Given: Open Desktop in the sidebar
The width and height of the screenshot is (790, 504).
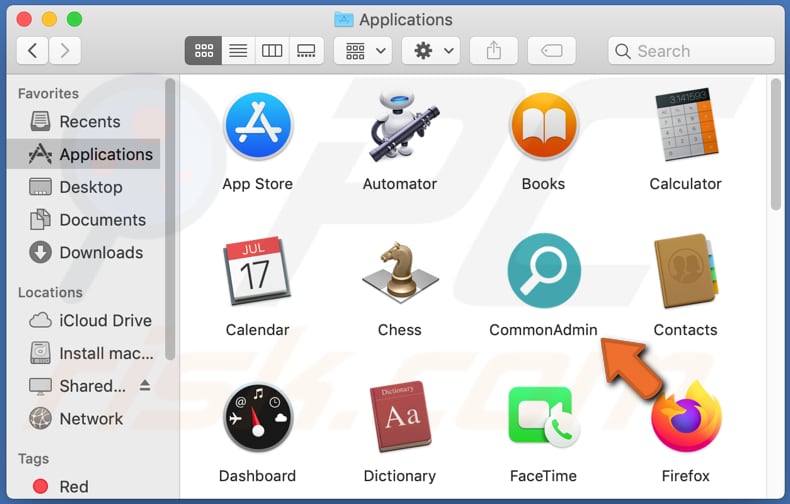Looking at the screenshot, I should (x=84, y=187).
